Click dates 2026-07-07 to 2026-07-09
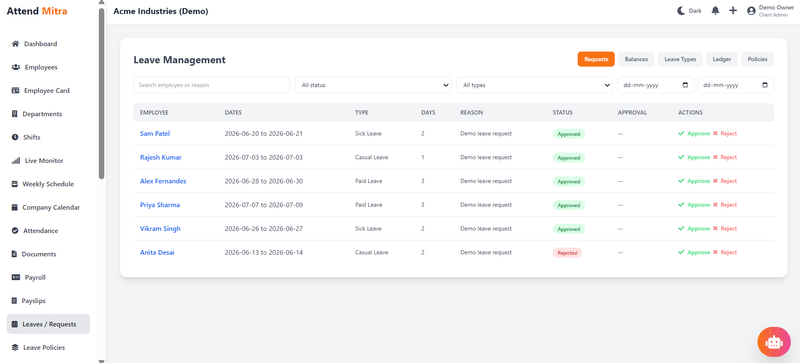The image size is (800, 363). click(x=264, y=205)
